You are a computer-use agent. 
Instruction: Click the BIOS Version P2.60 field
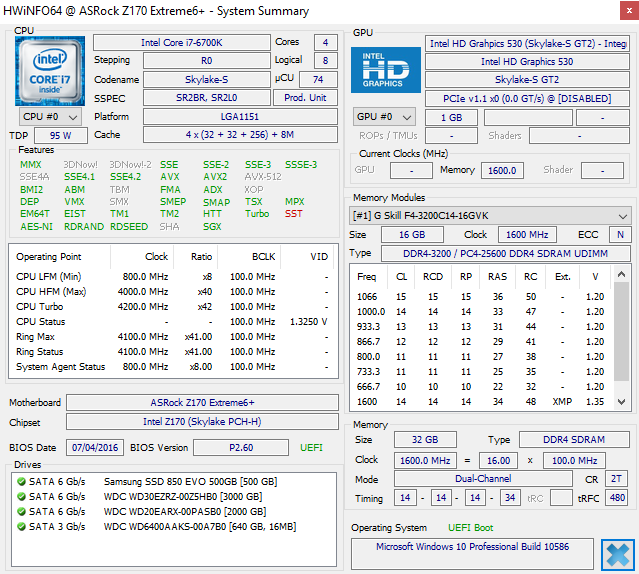click(x=241, y=447)
